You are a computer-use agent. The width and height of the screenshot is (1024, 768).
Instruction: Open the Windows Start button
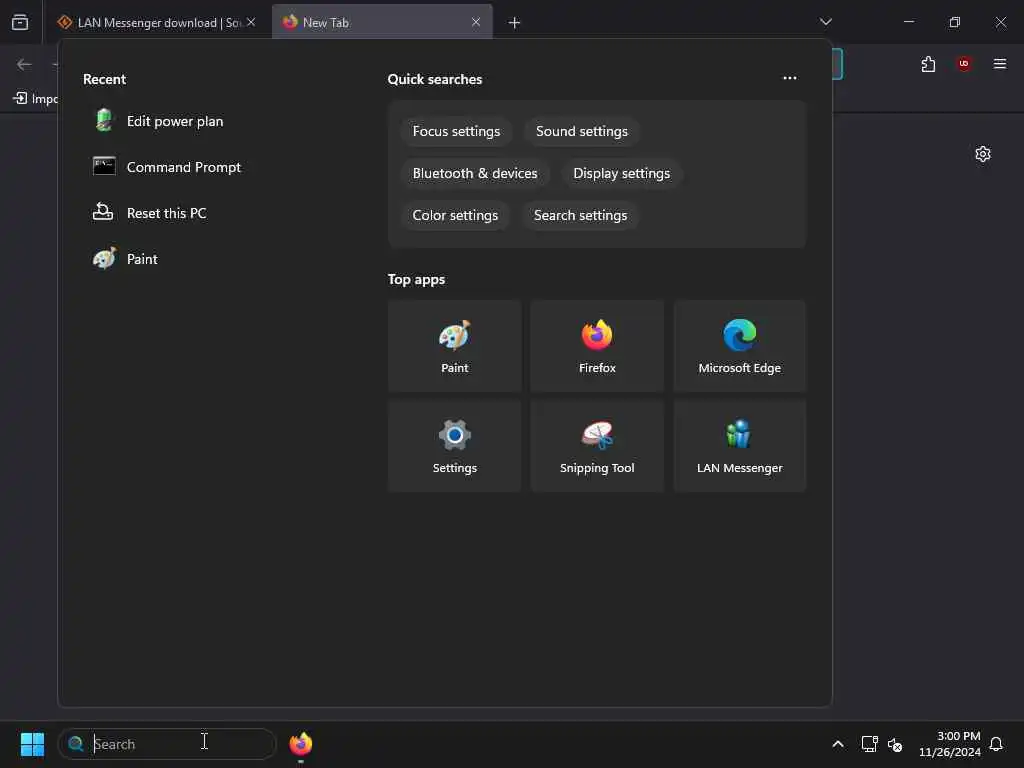click(x=32, y=744)
